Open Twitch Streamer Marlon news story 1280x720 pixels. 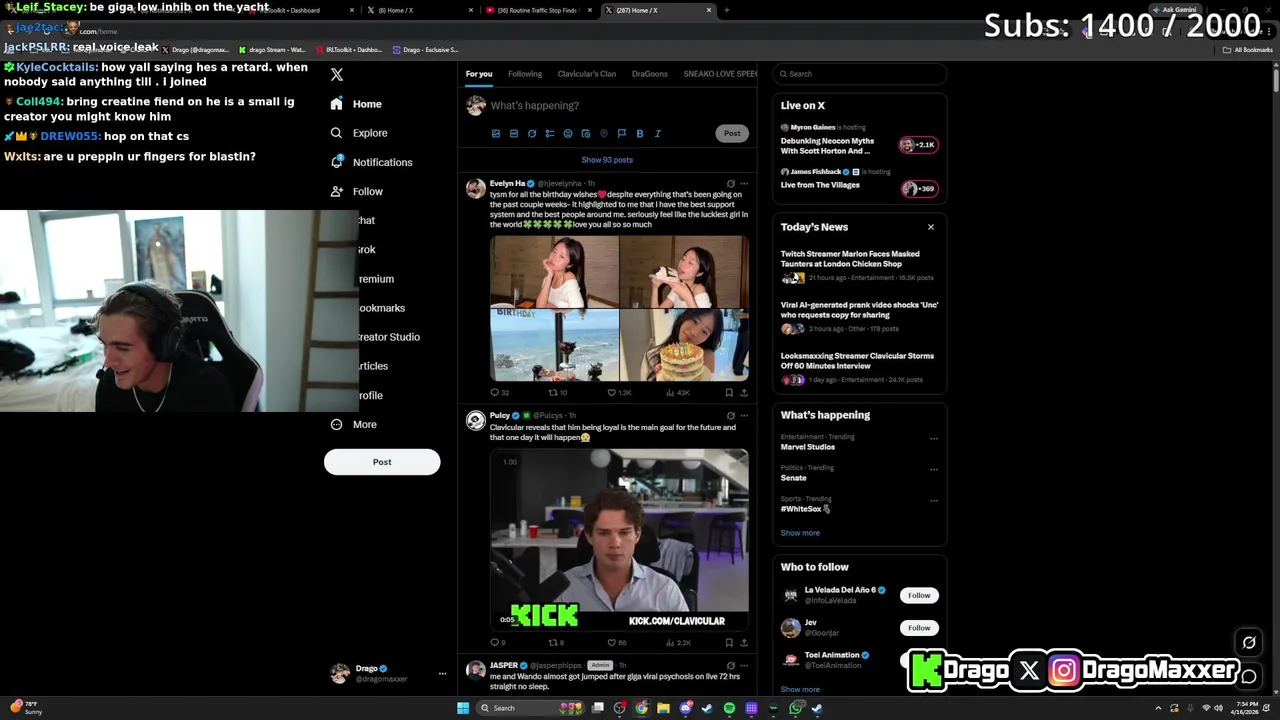859,265
